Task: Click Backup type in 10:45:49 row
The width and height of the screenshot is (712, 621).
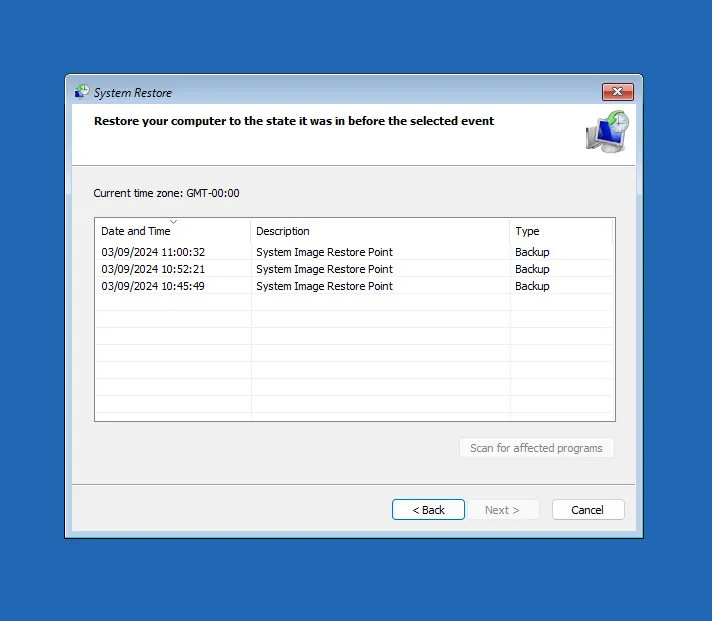Action: pos(532,286)
